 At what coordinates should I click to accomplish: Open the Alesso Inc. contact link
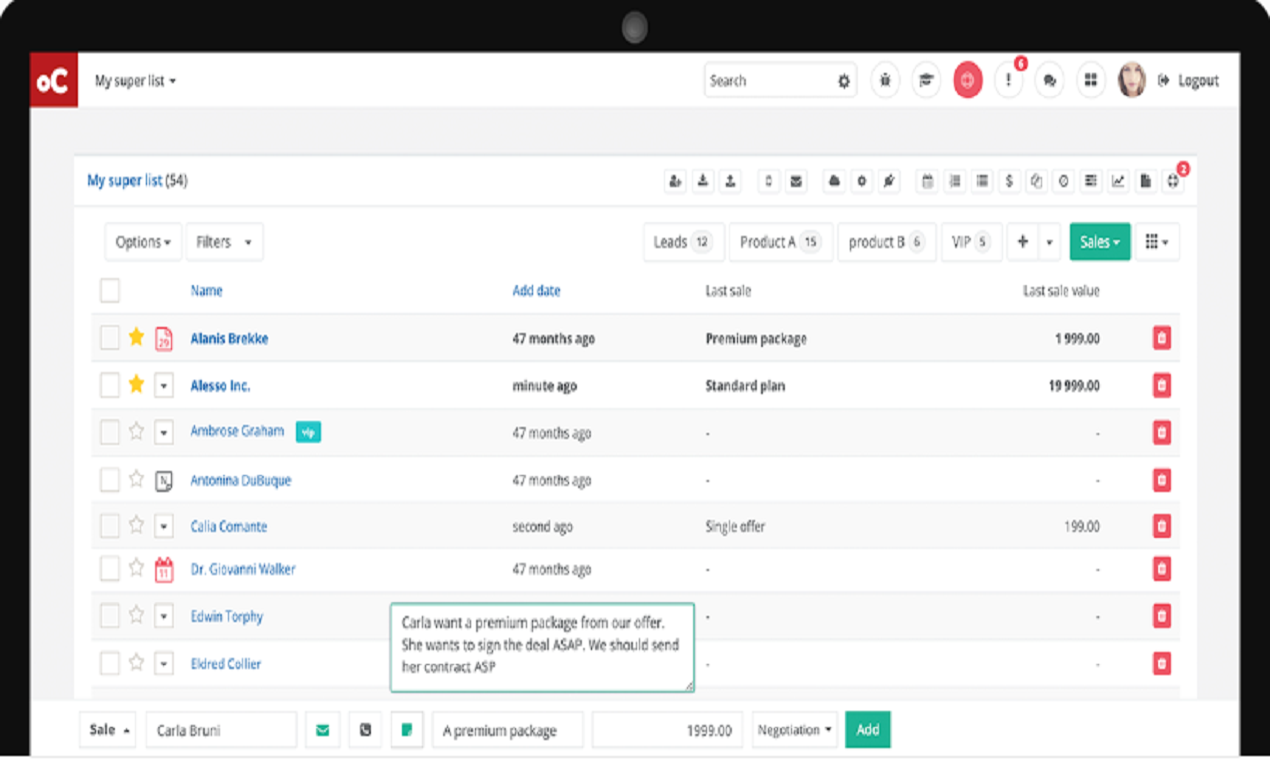click(x=222, y=385)
